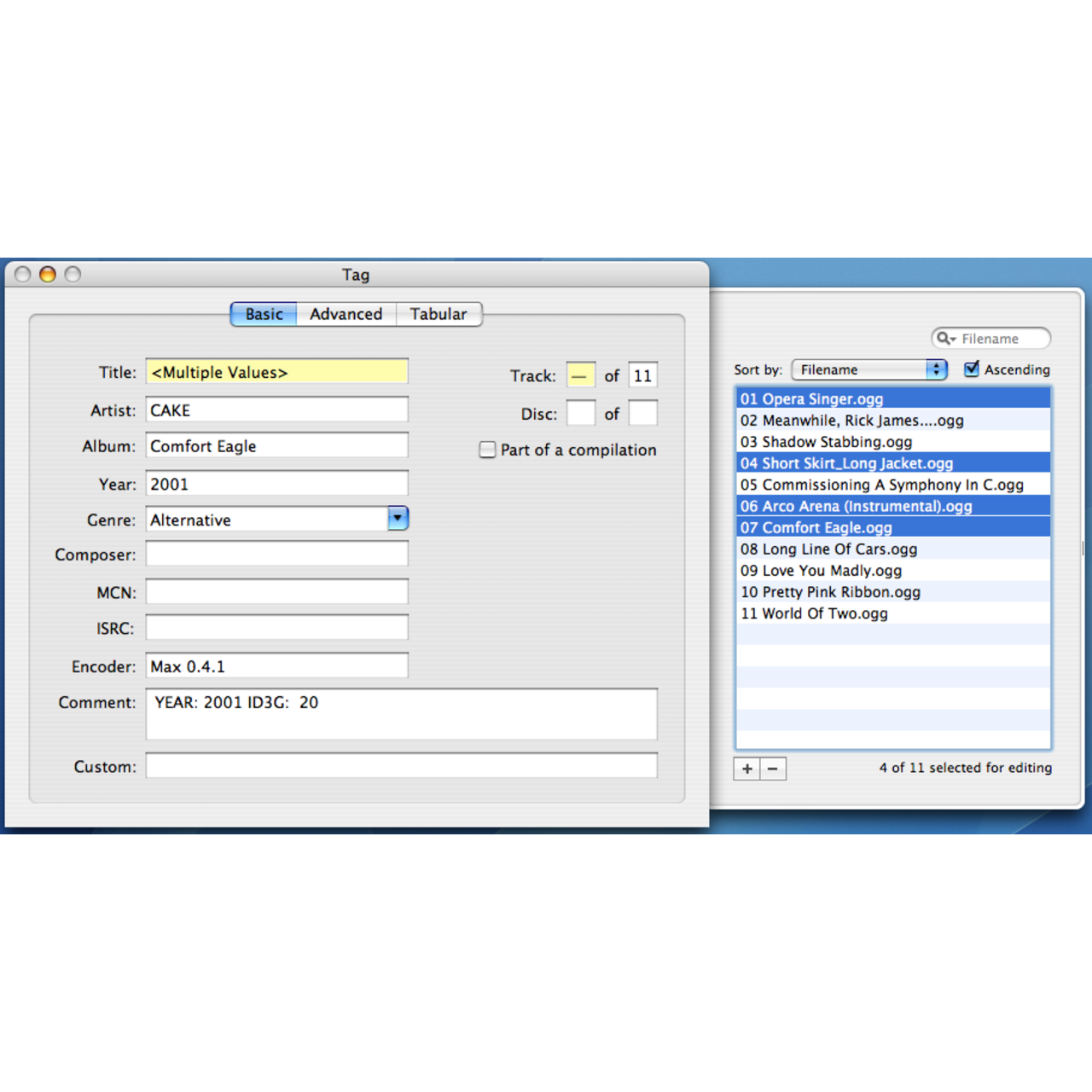The height and width of the screenshot is (1092, 1092).
Task: Select 08 Long Line Of Cars.ogg
Action: point(828,549)
